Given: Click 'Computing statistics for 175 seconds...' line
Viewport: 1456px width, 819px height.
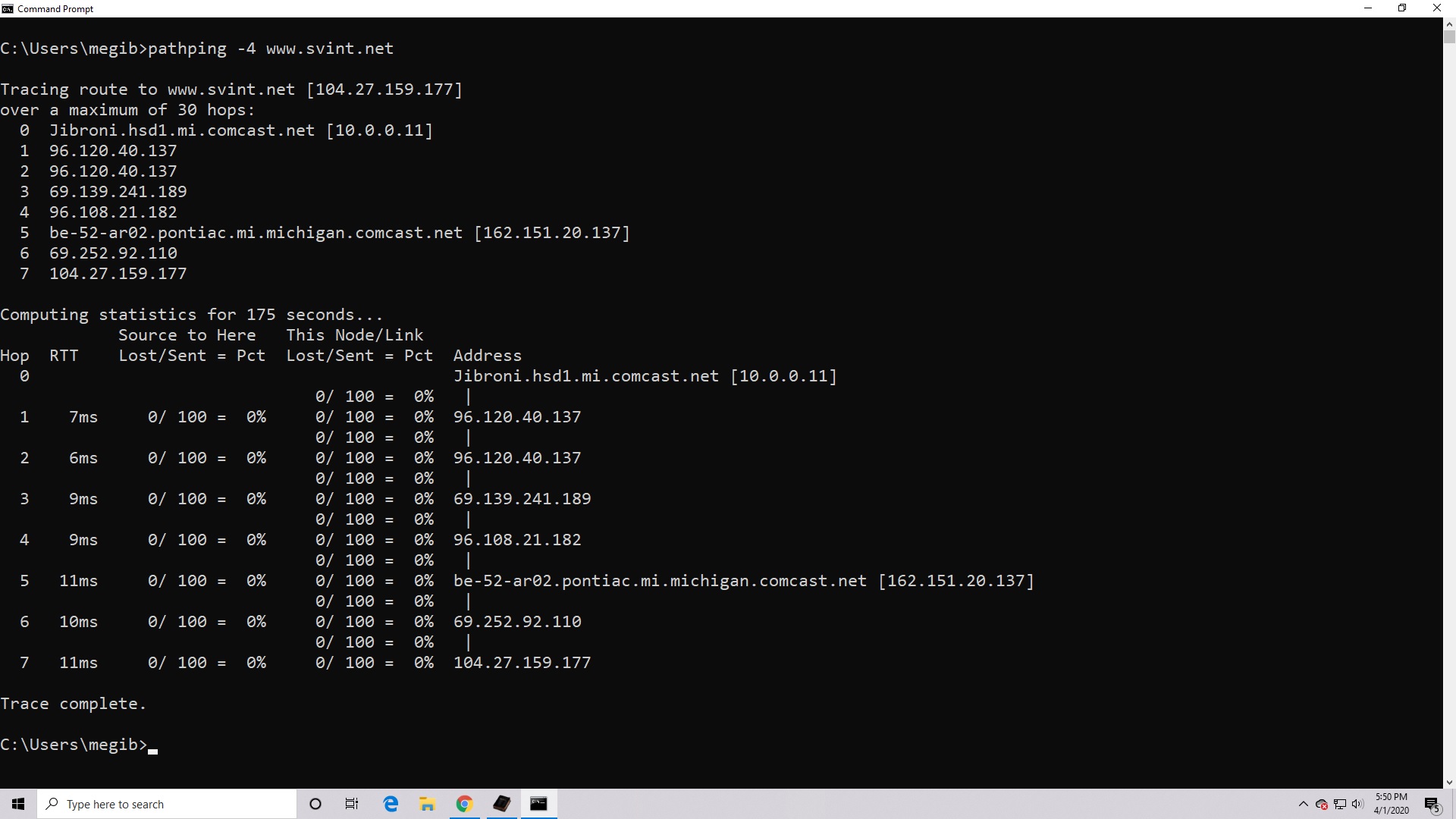Looking at the screenshot, I should coord(192,315).
